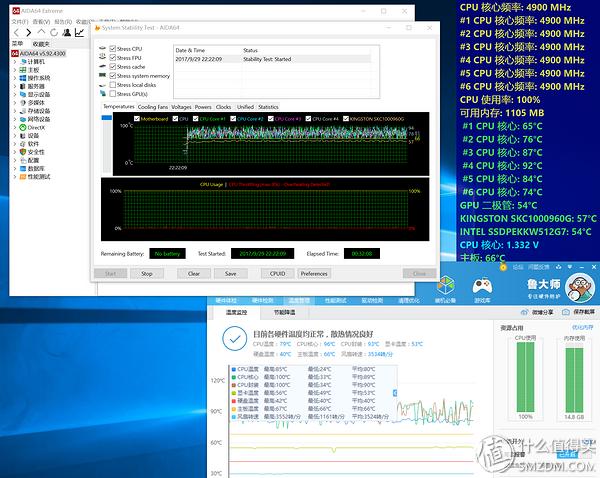The height and width of the screenshot is (478, 600).
Task: Expand the 操作系统 tree node
Action: (x=15, y=78)
